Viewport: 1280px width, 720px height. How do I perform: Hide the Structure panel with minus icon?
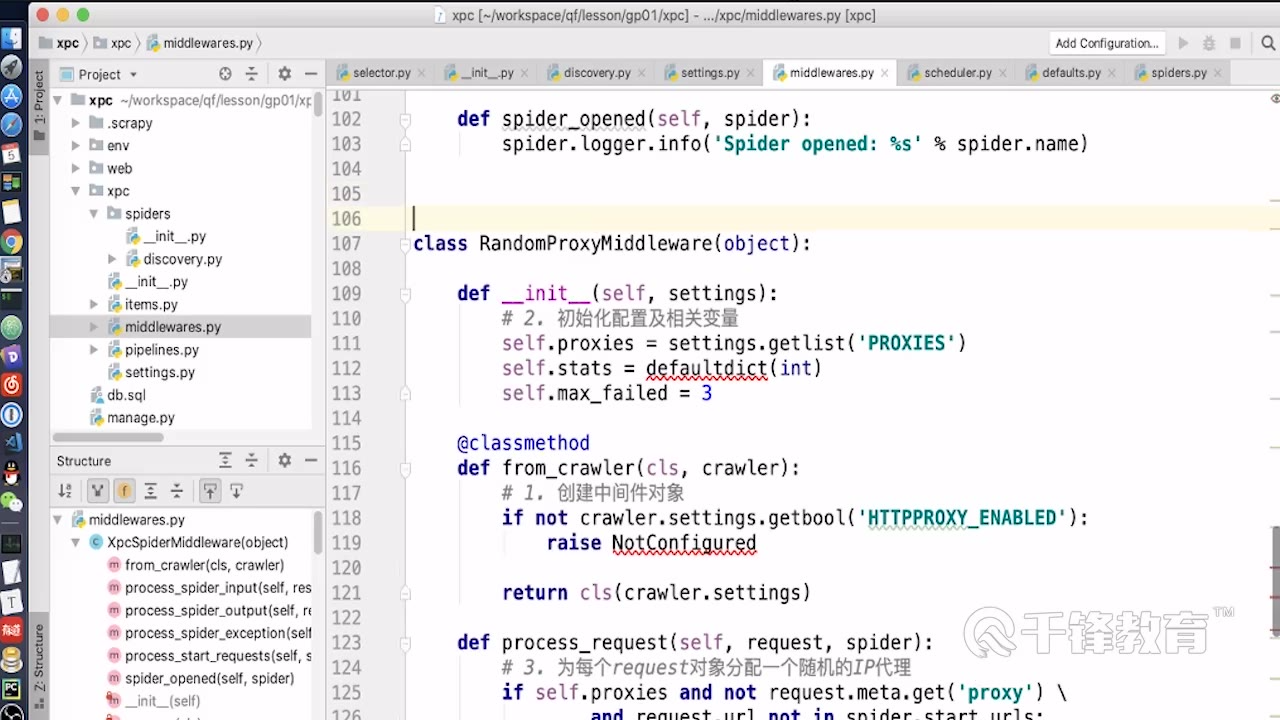point(310,461)
